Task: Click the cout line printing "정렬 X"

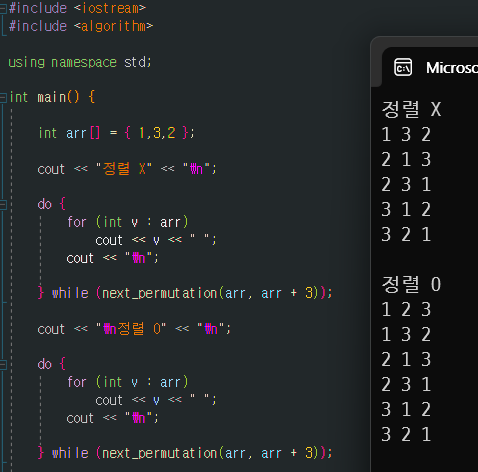Action: coord(127,169)
